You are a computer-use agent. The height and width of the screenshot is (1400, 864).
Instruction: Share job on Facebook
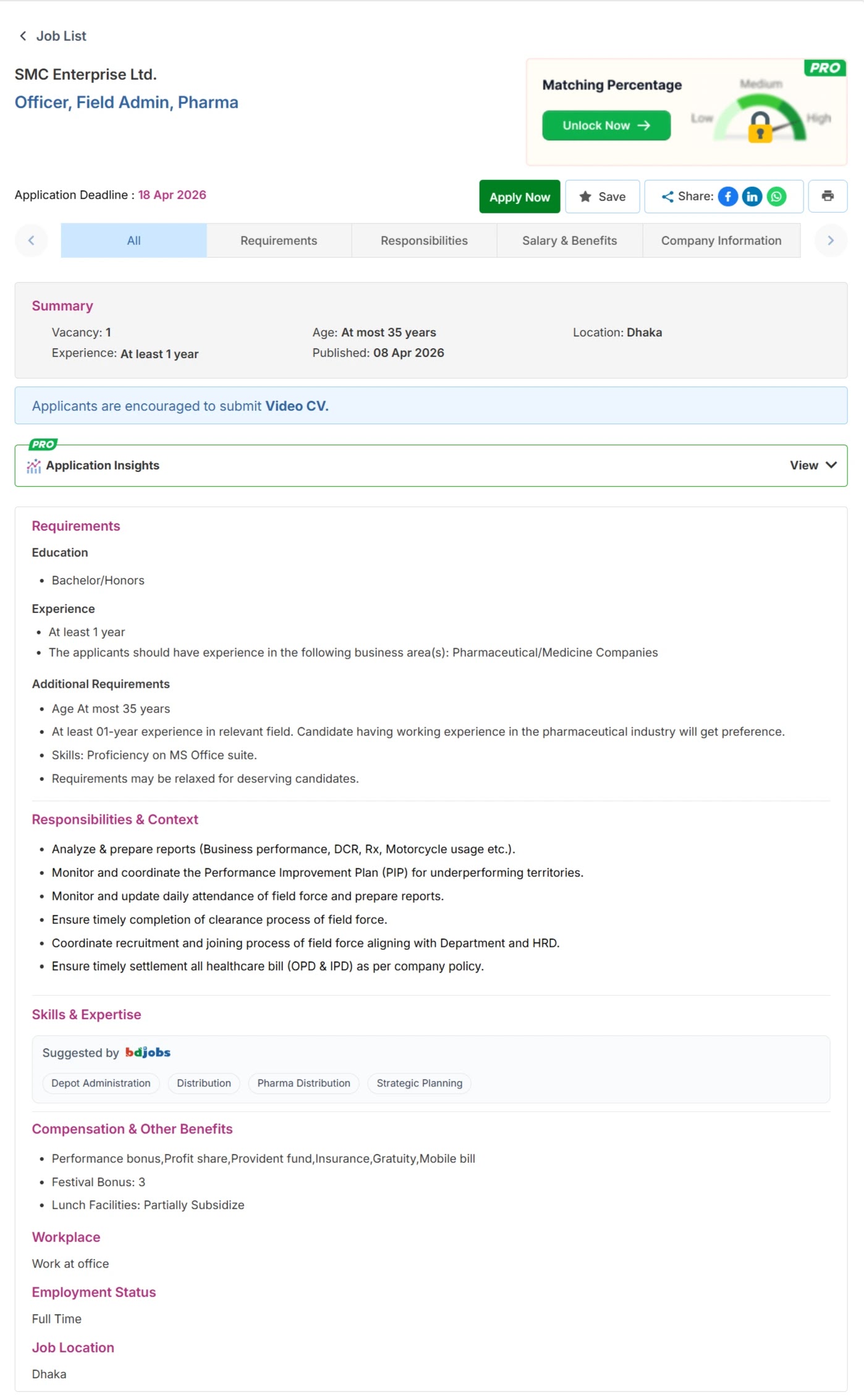pyautogui.click(x=727, y=197)
